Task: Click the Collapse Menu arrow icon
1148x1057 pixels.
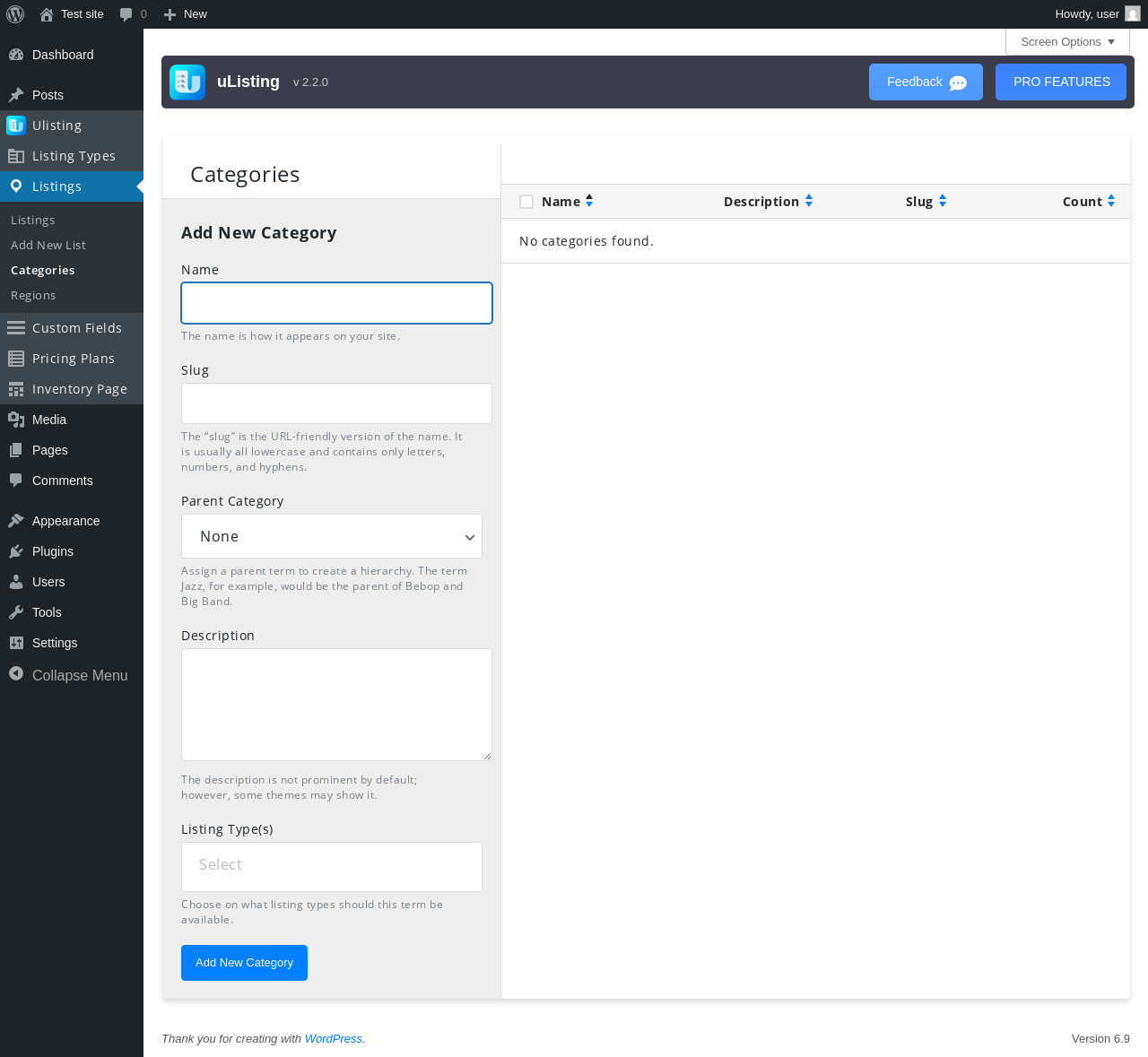Action: pos(16,673)
